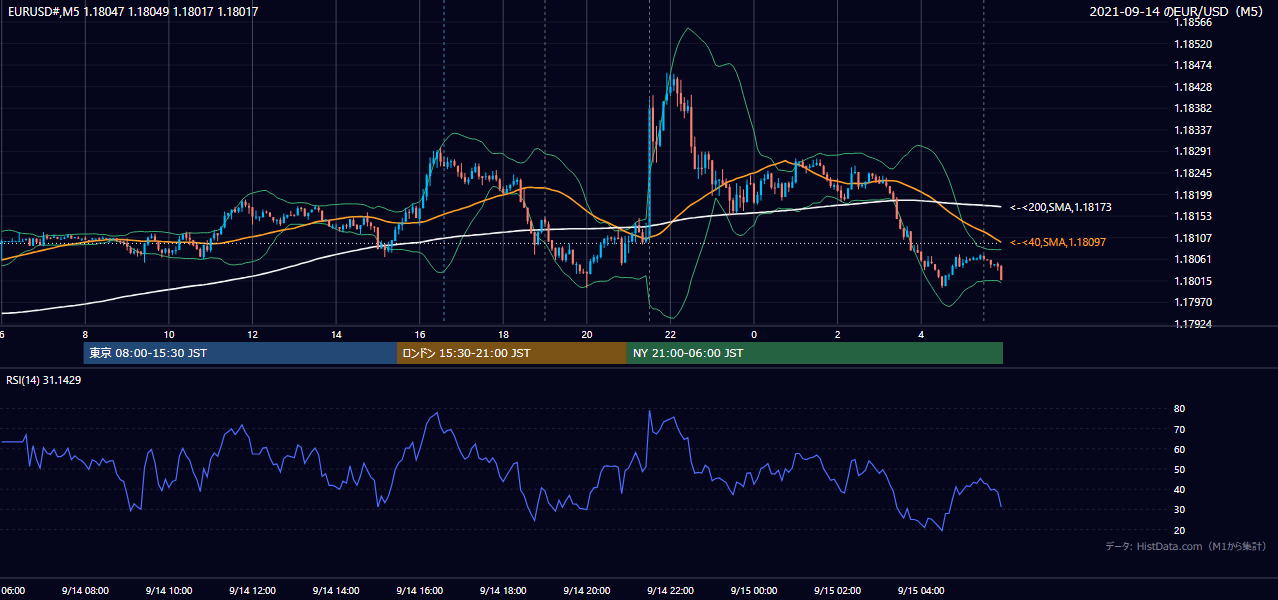Click the 1.18474 price axis label

[x=1194, y=65]
